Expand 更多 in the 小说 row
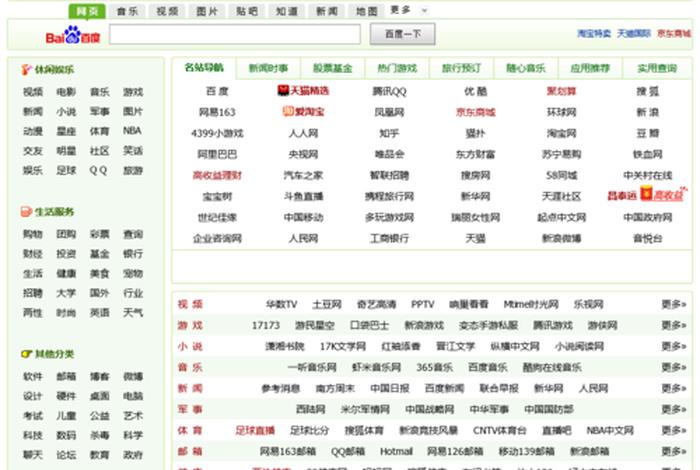Screen dimensions: 700x470 tap(674, 346)
